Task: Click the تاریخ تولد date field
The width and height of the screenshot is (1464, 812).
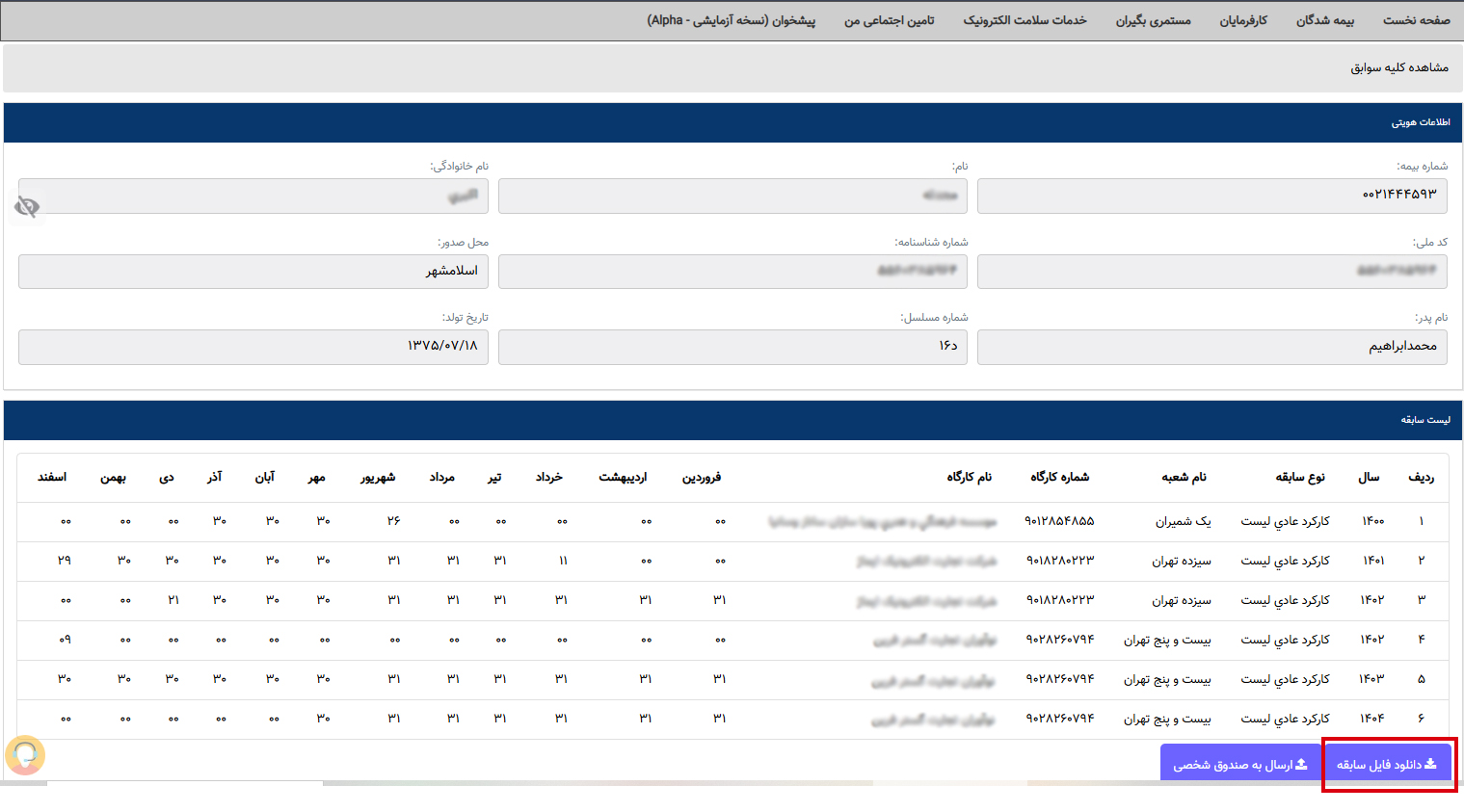Action: click(x=253, y=347)
